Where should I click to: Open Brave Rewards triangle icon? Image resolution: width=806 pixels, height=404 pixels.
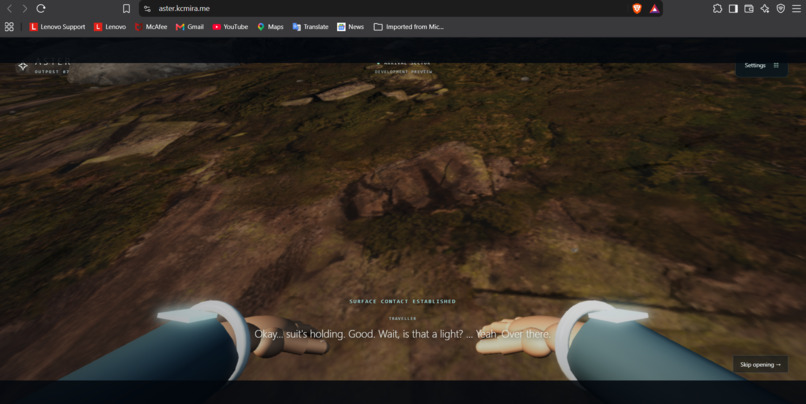click(654, 8)
